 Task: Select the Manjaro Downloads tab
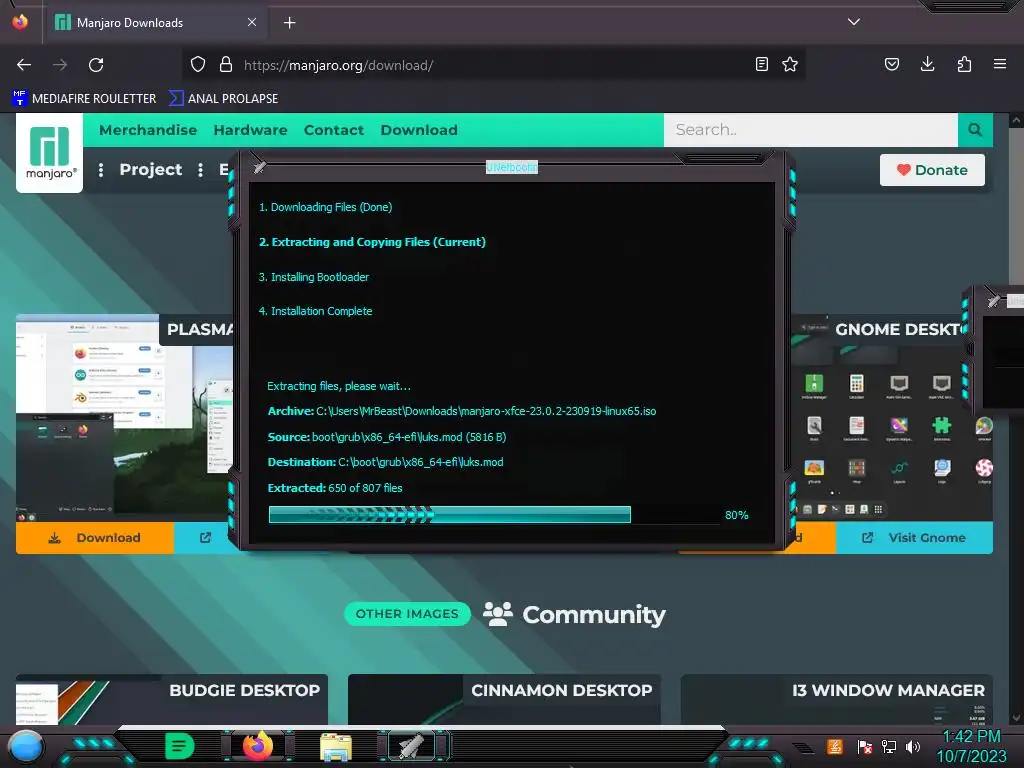(x=155, y=23)
